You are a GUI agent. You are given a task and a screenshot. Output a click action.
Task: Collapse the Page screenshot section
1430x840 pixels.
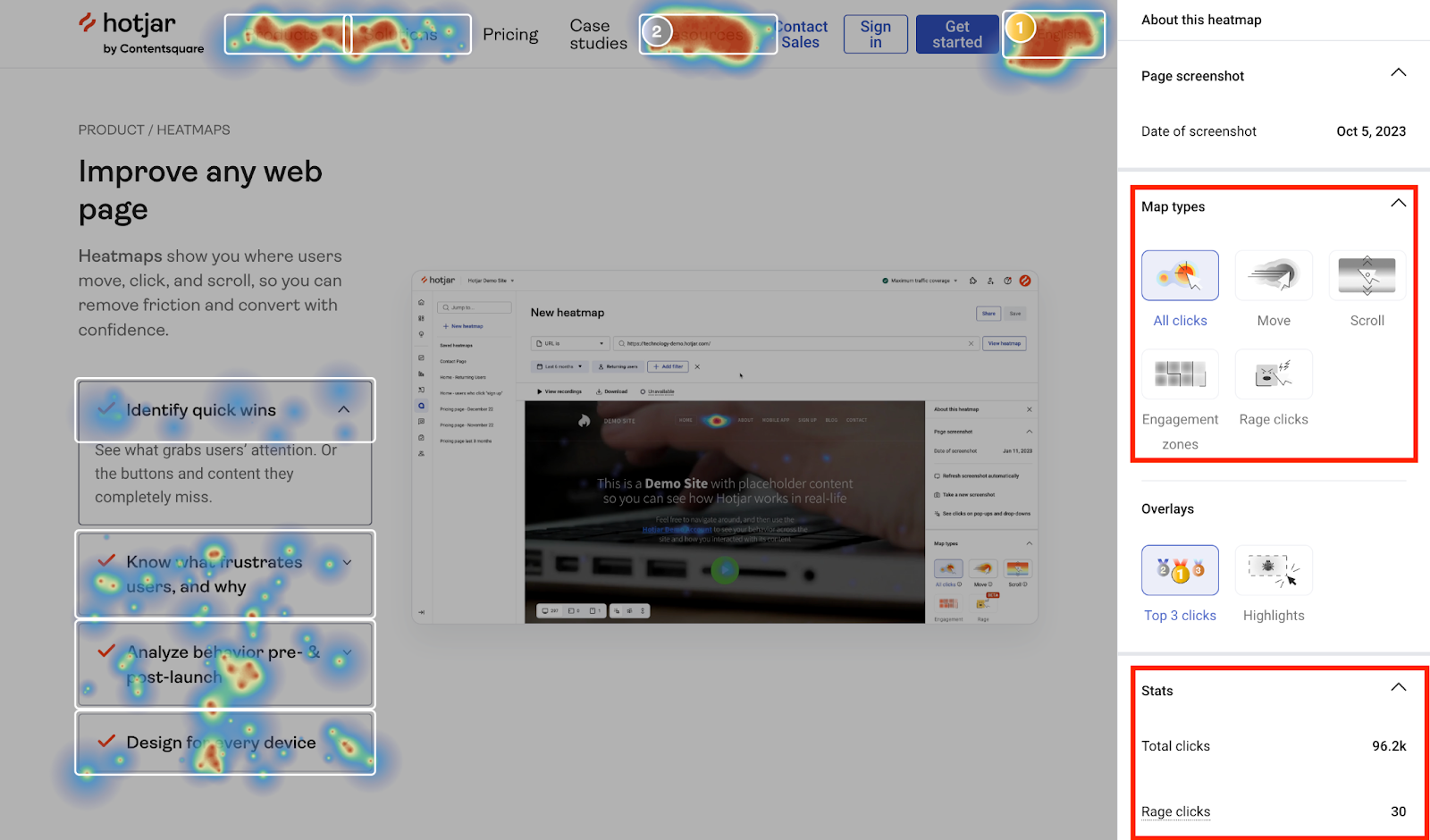click(1399, 72)
